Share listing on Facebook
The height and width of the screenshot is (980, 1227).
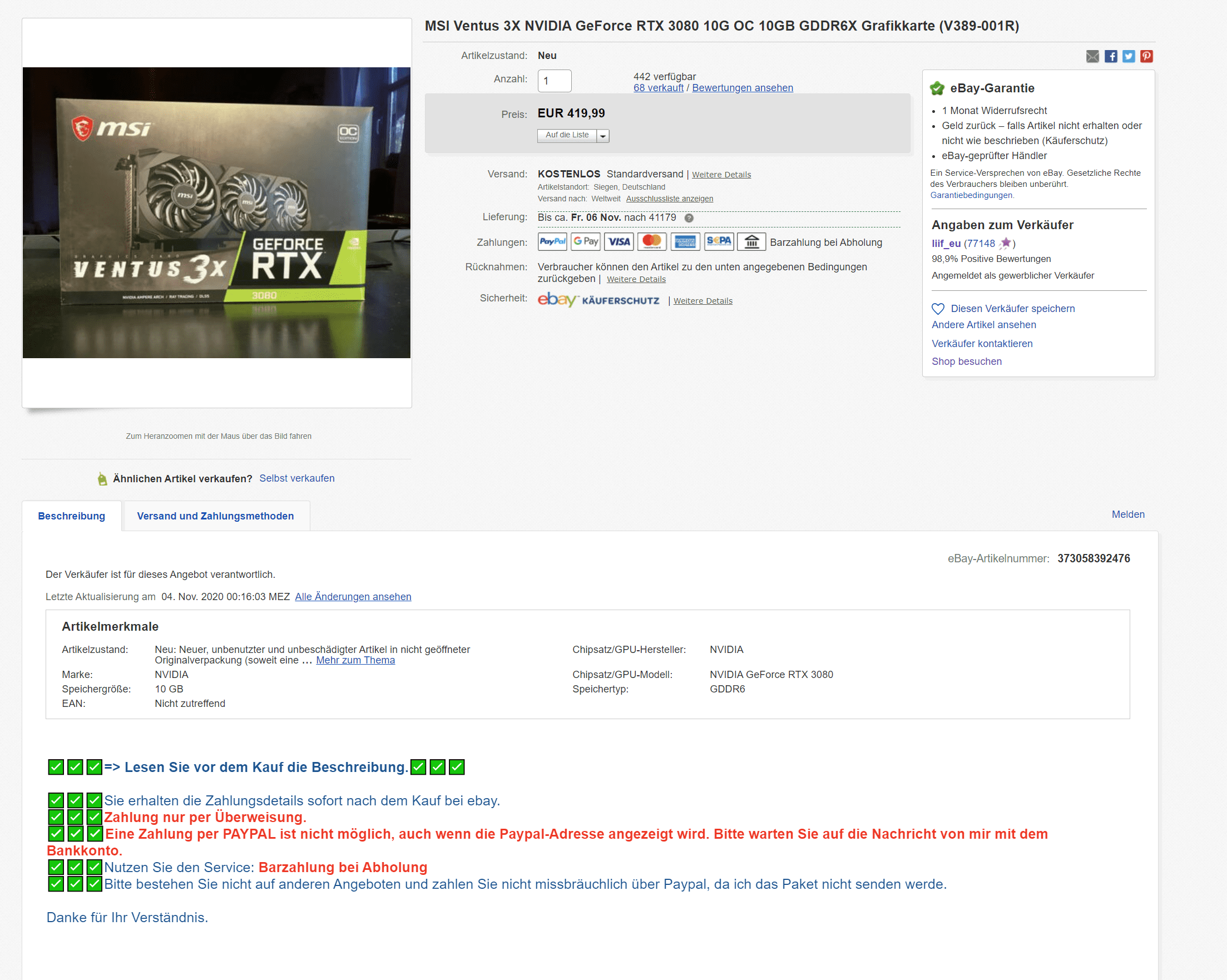(1110, 56)
